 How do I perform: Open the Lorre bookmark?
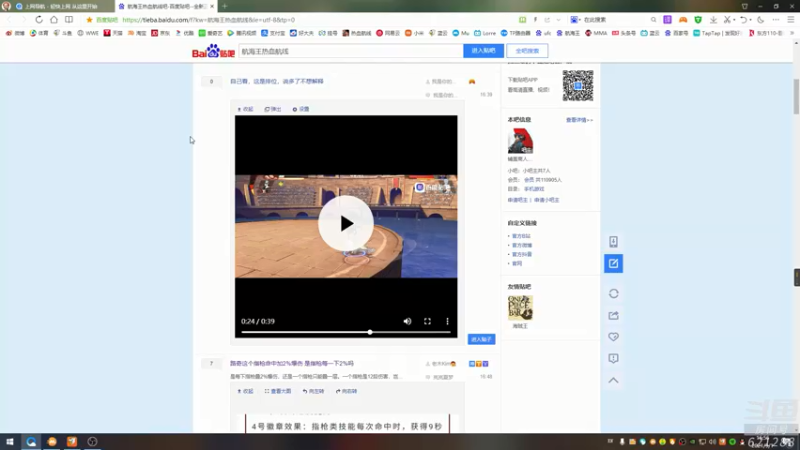485,33
